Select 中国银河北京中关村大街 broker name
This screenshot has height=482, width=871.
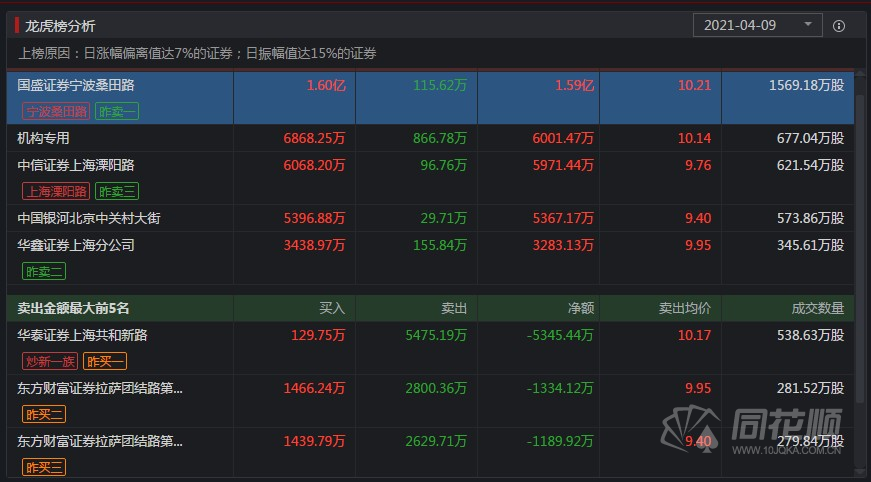pos(89,218)
